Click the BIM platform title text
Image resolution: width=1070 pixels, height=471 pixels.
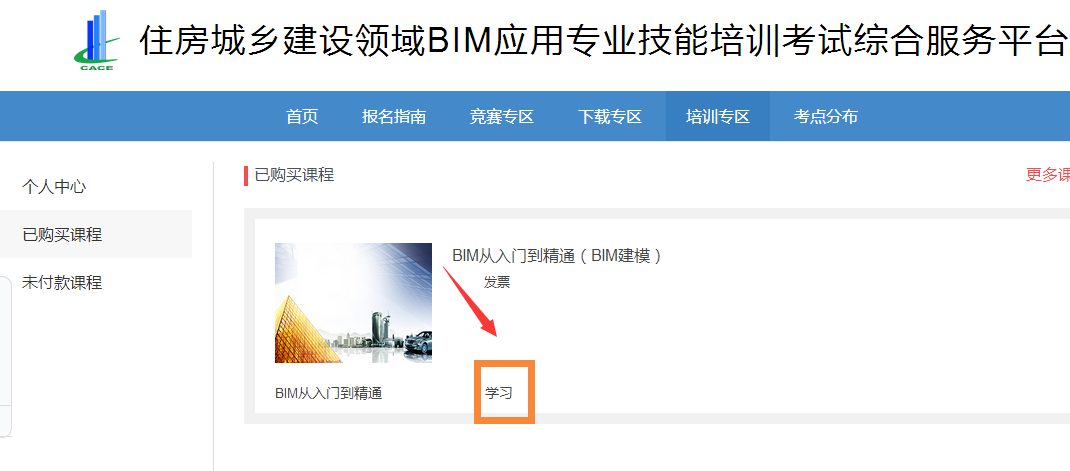[603, 40]
